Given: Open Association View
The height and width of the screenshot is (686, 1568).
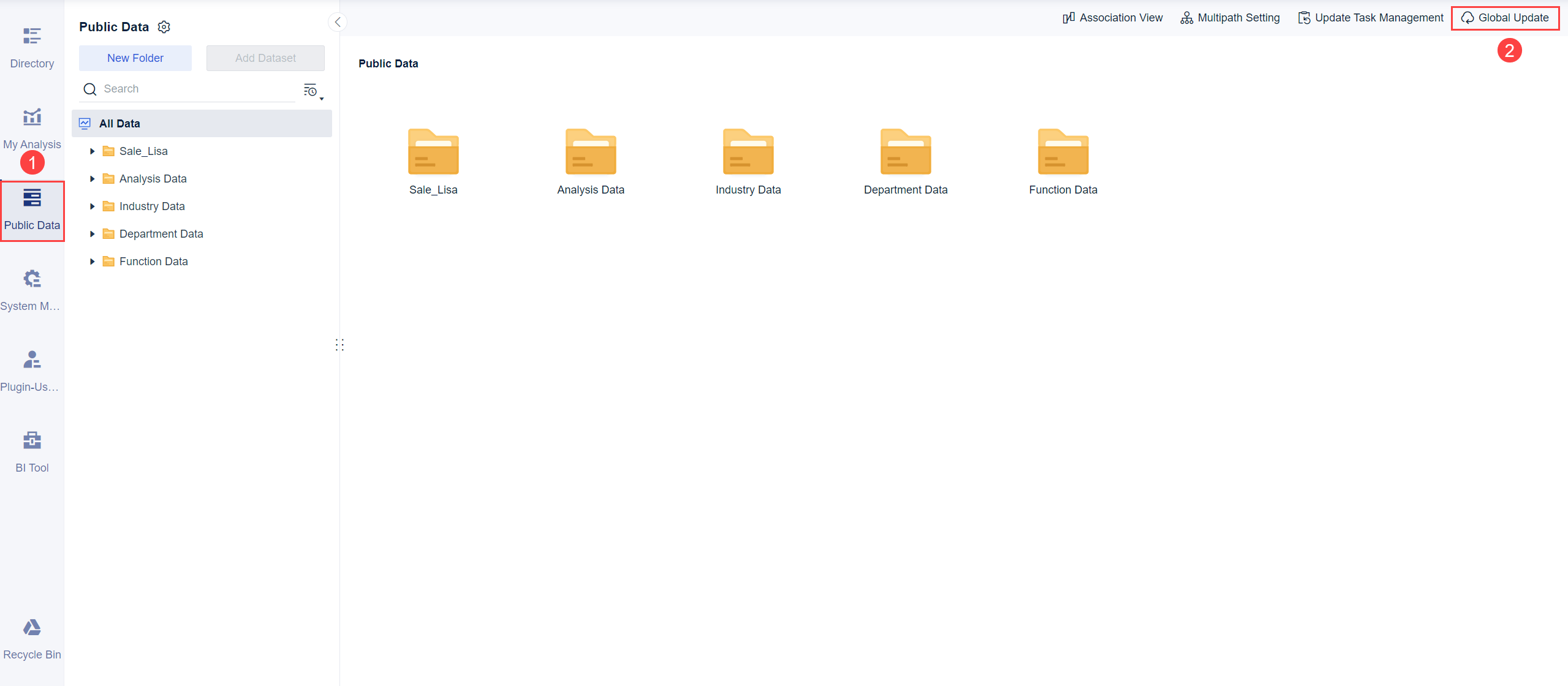Looking at the screenshot, I should 1112,17.
